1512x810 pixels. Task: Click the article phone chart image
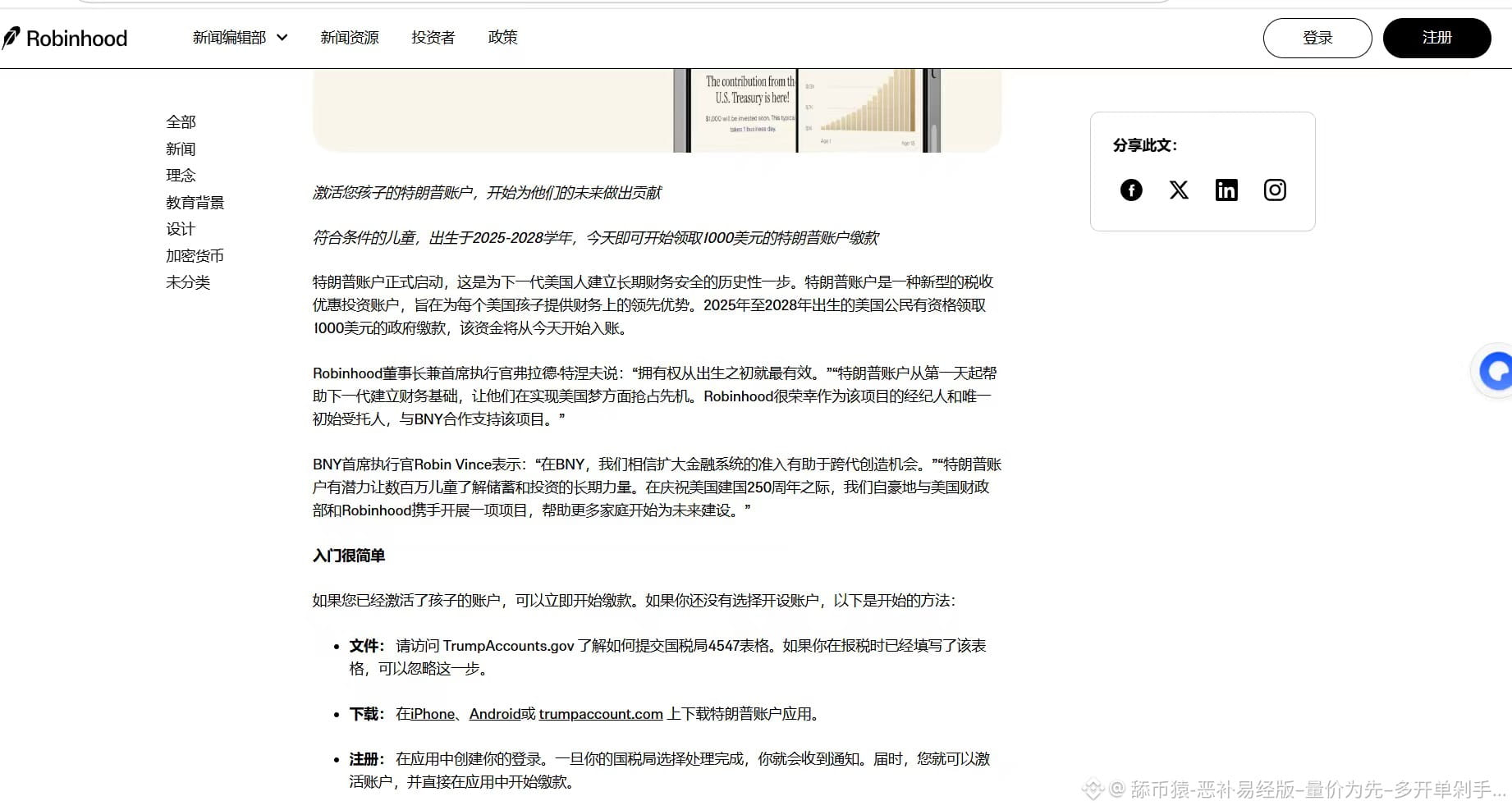[657, 111]
